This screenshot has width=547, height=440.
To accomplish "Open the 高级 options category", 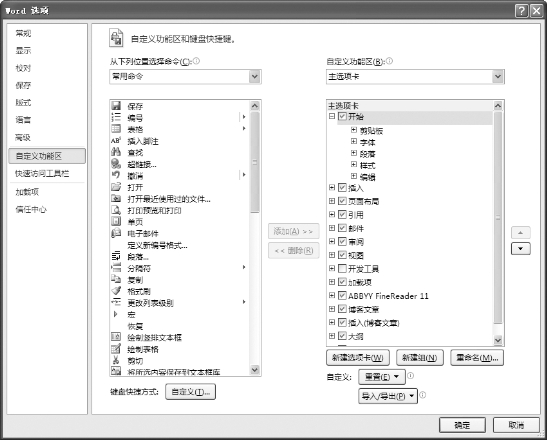I will [x=23, y=137].
